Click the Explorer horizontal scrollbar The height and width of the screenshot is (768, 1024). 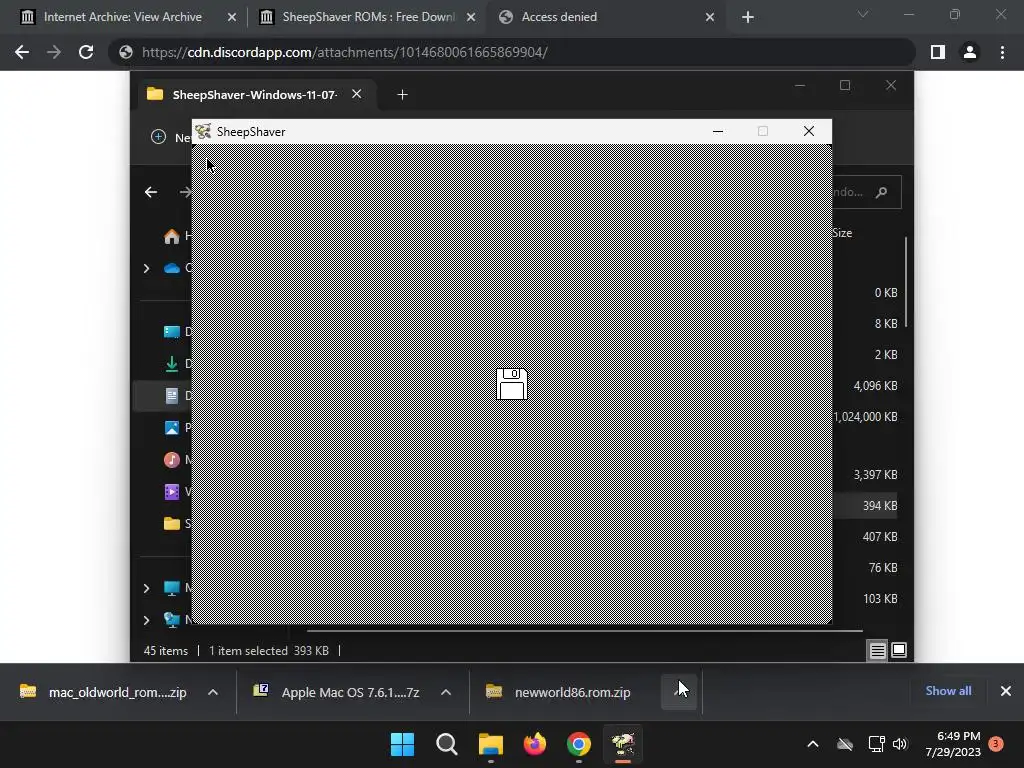click(584, 631)
